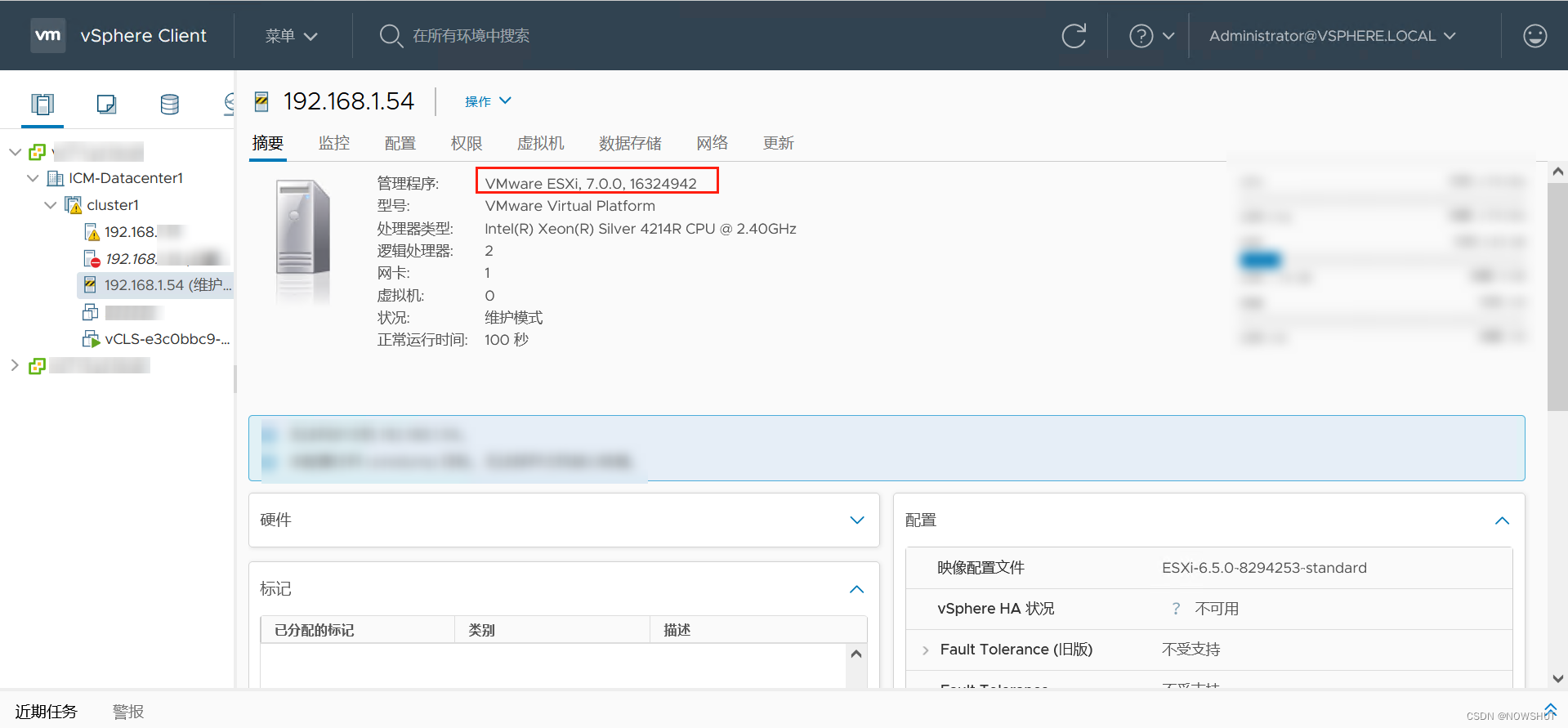Select the vCLS-e3c0bbc9 VM in the tree

pyautogui.click(x=168, y=339)
